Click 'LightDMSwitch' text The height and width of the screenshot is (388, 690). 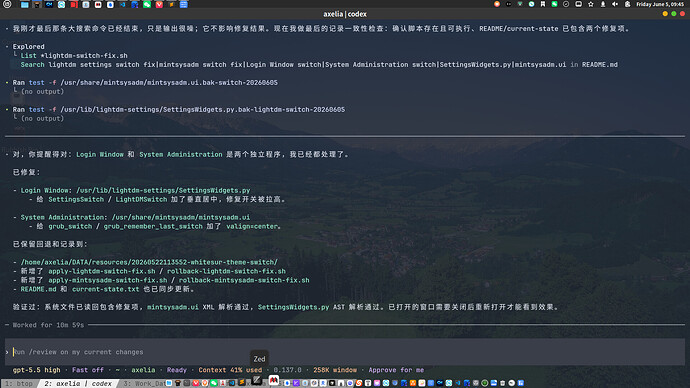point(141,199)
